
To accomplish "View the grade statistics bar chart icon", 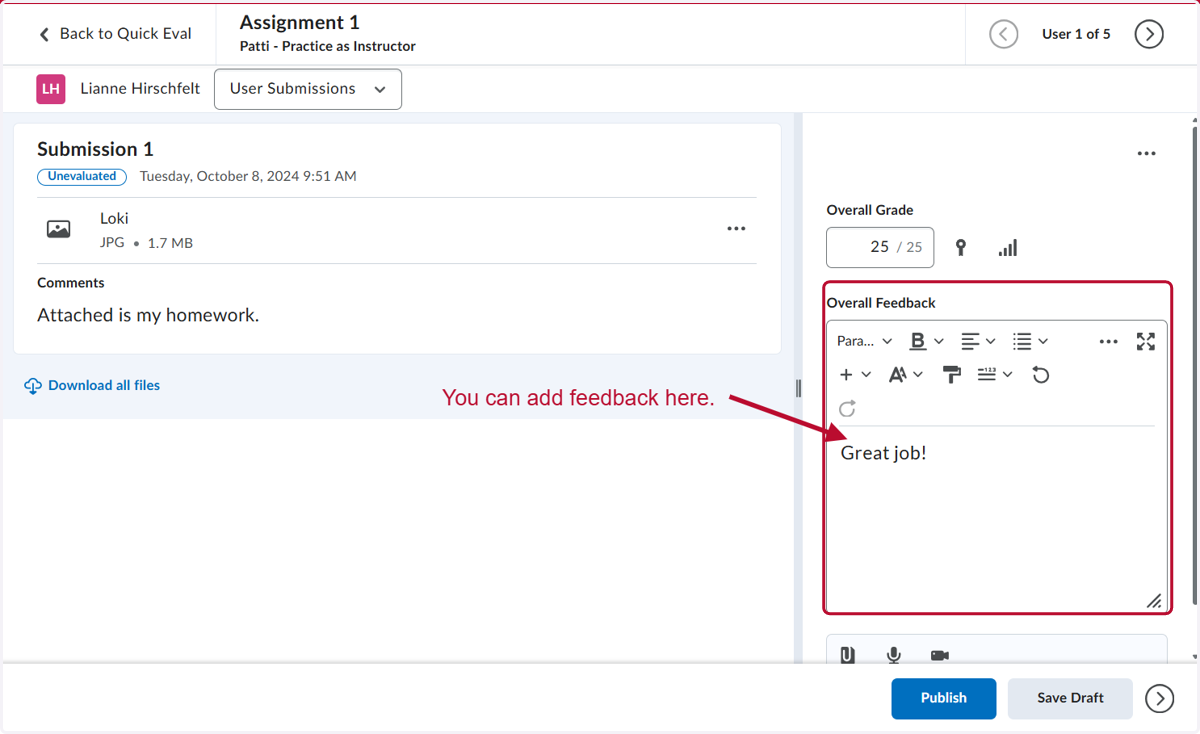I will (x=1008, y=247).
